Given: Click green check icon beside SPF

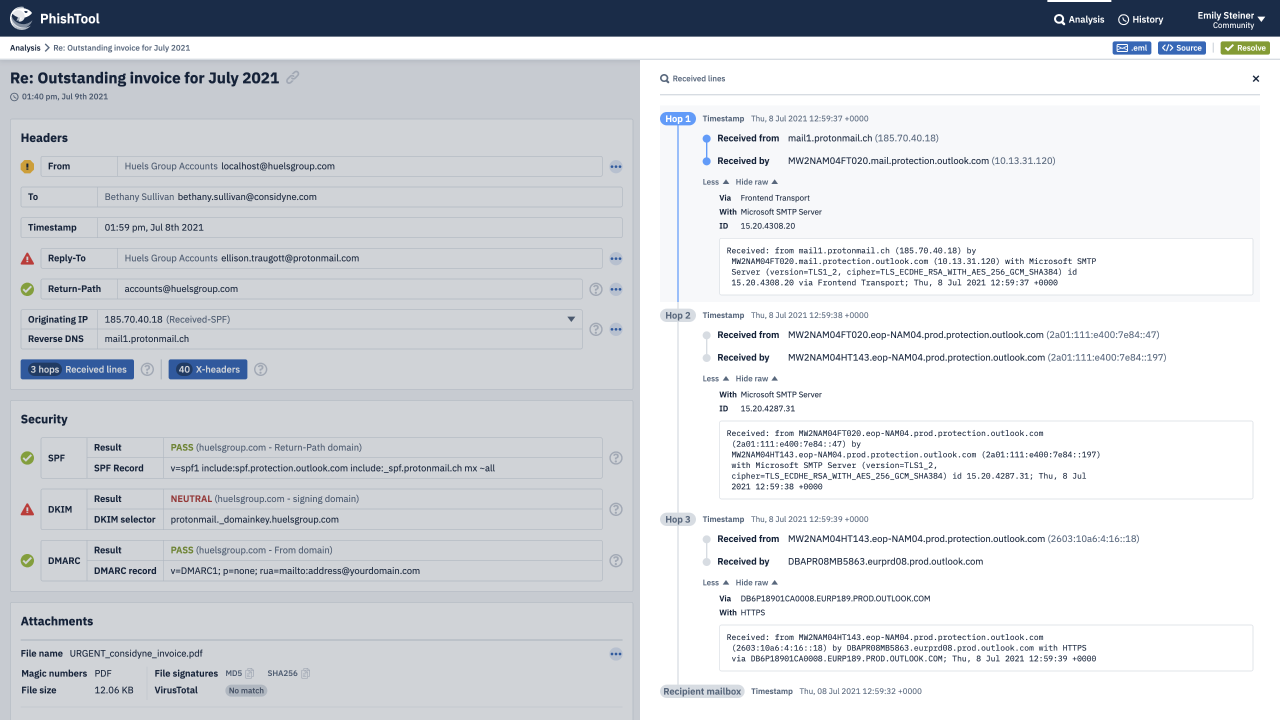Looking at the screenshot, I should coord(27,458).
